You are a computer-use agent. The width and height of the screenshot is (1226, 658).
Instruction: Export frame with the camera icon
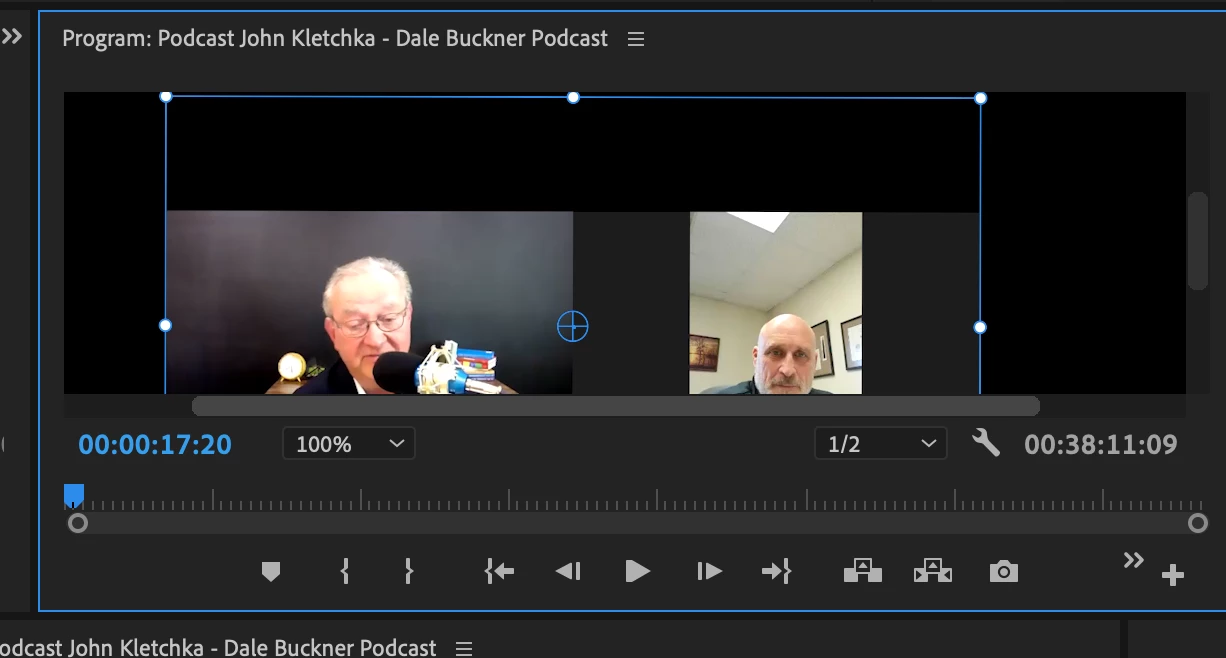pos(1004,571)
